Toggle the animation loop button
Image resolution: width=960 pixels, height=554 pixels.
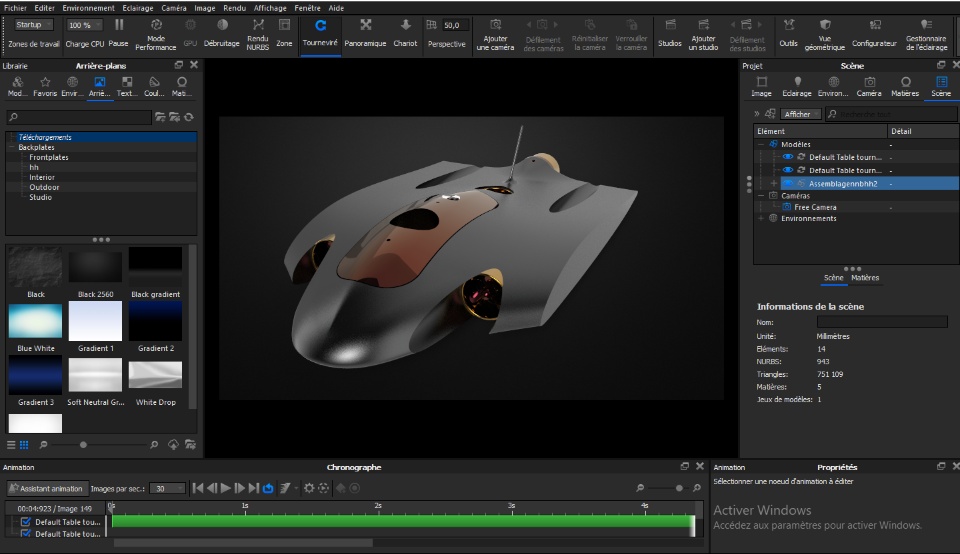coord(268,488)
